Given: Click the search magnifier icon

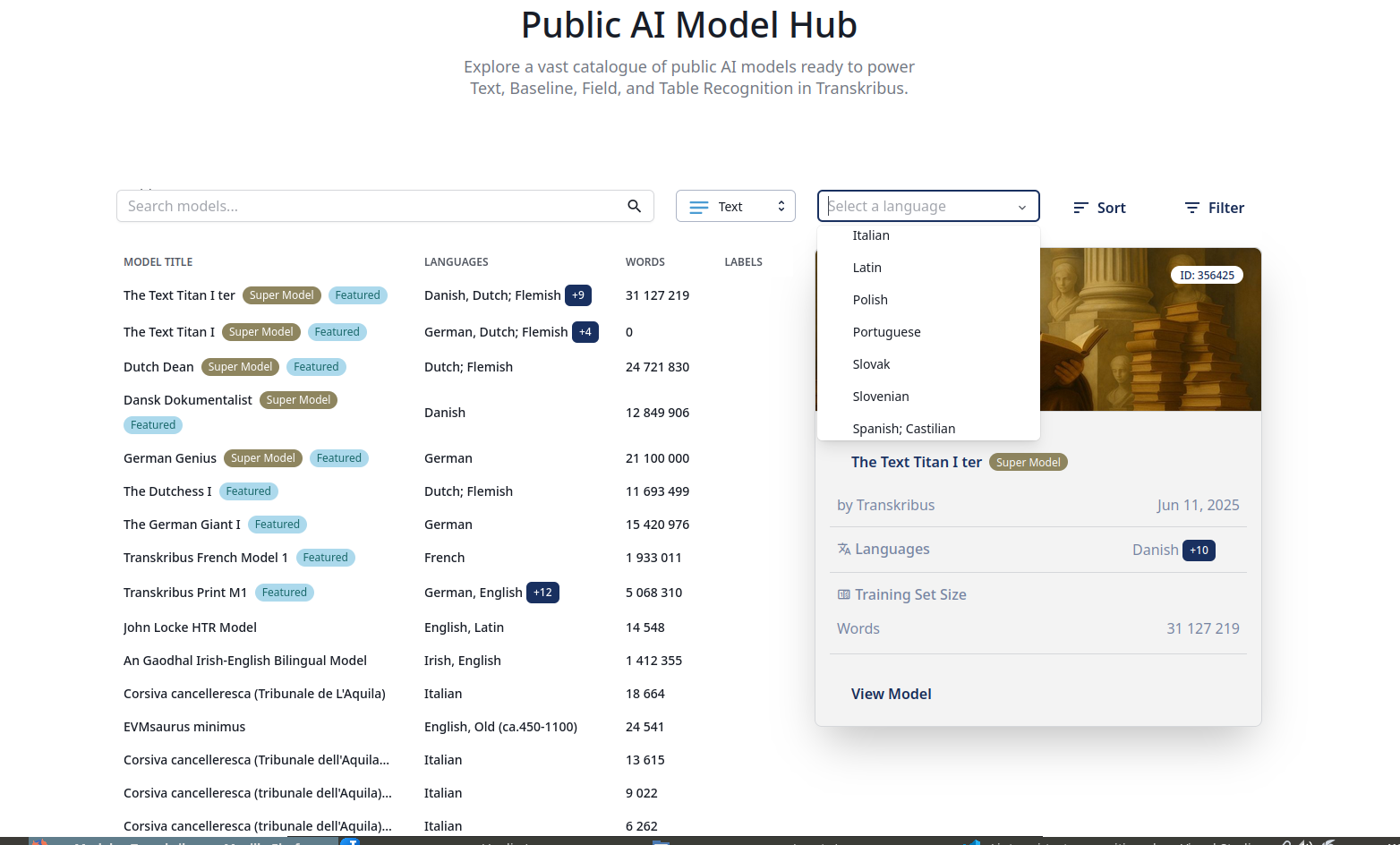Looking at the screenshot, I should 635,206.
